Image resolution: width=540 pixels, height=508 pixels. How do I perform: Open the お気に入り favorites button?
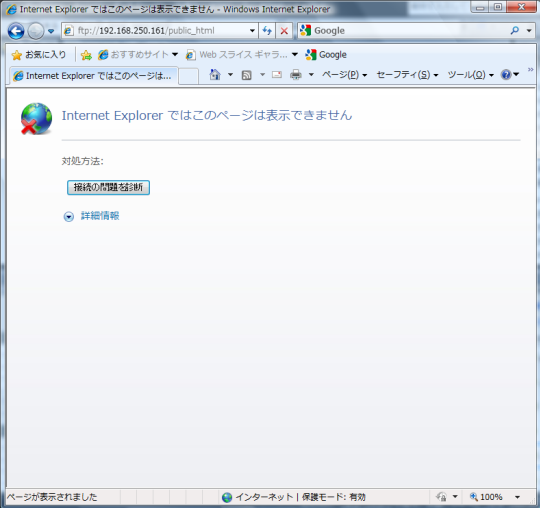pyautogui.click(x=39, y=54)
